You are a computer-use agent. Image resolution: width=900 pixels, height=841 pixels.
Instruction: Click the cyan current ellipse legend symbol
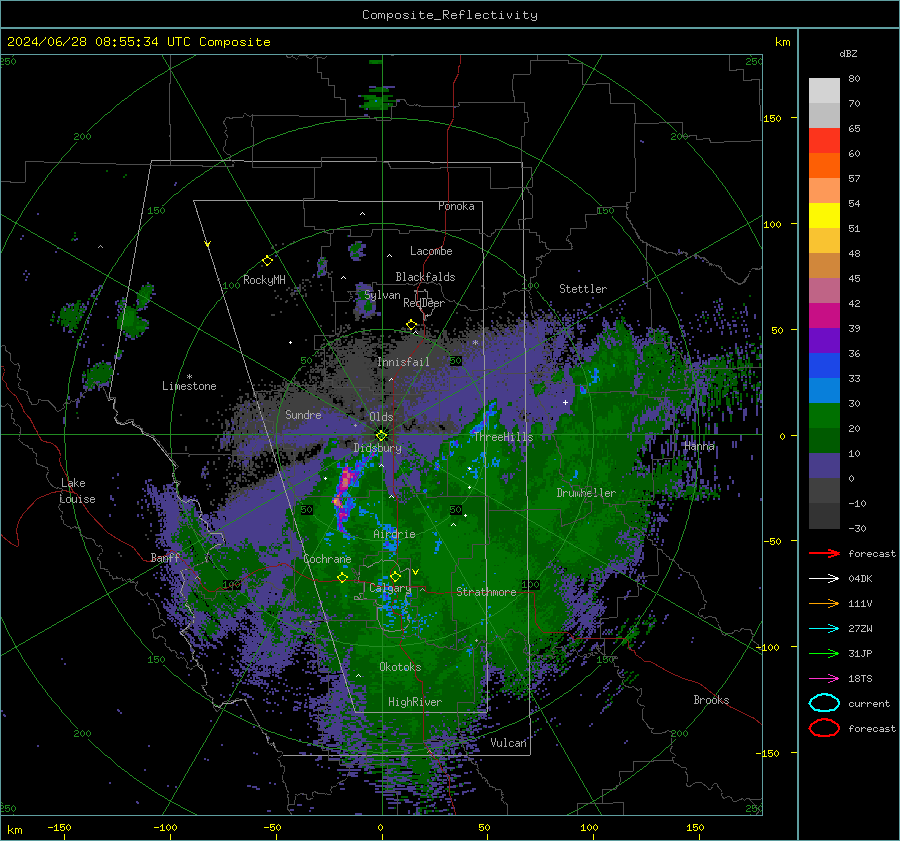(824, 703)
